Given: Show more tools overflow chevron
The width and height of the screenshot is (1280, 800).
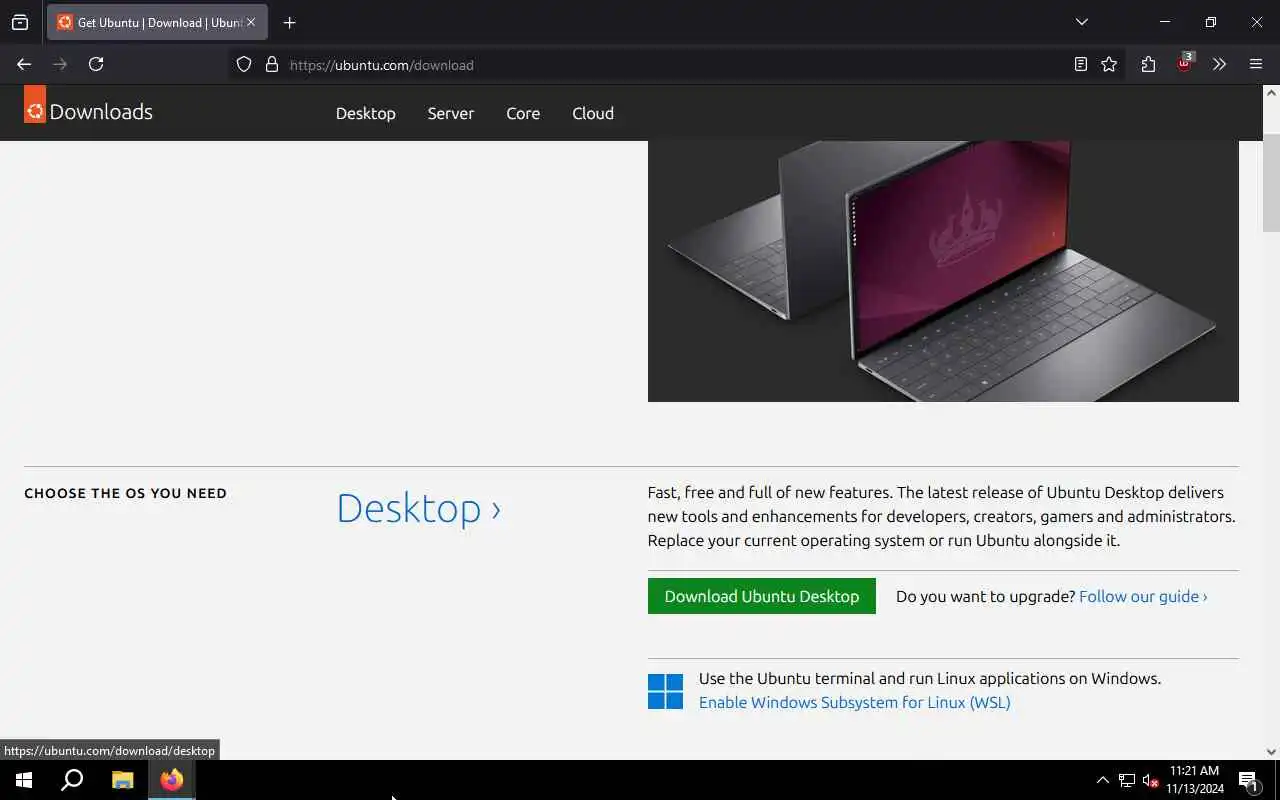Looking at the screenshot, I should pos(1219,64).
